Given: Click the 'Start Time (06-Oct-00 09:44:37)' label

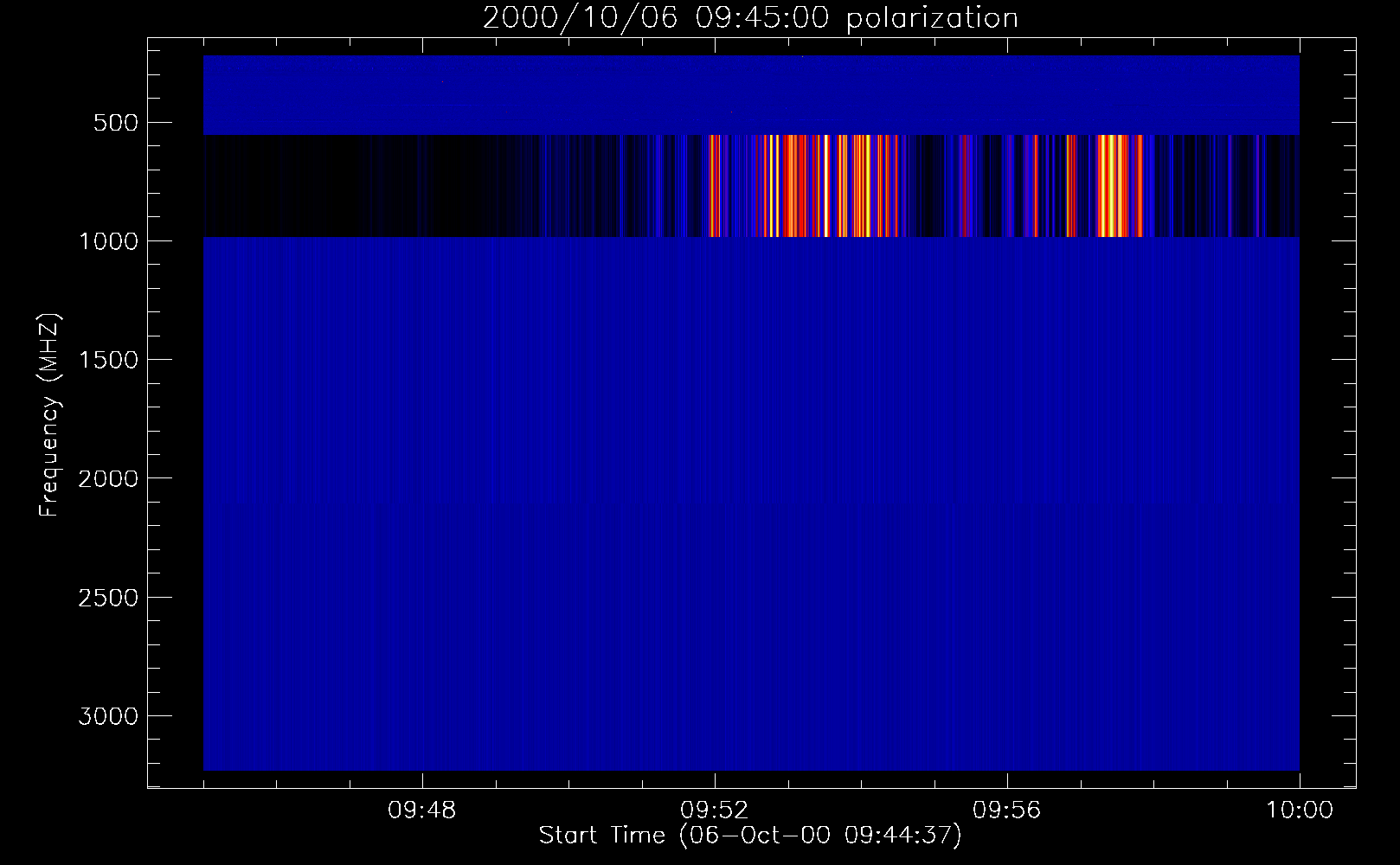Looking at the screenshot, I should 750,836.
